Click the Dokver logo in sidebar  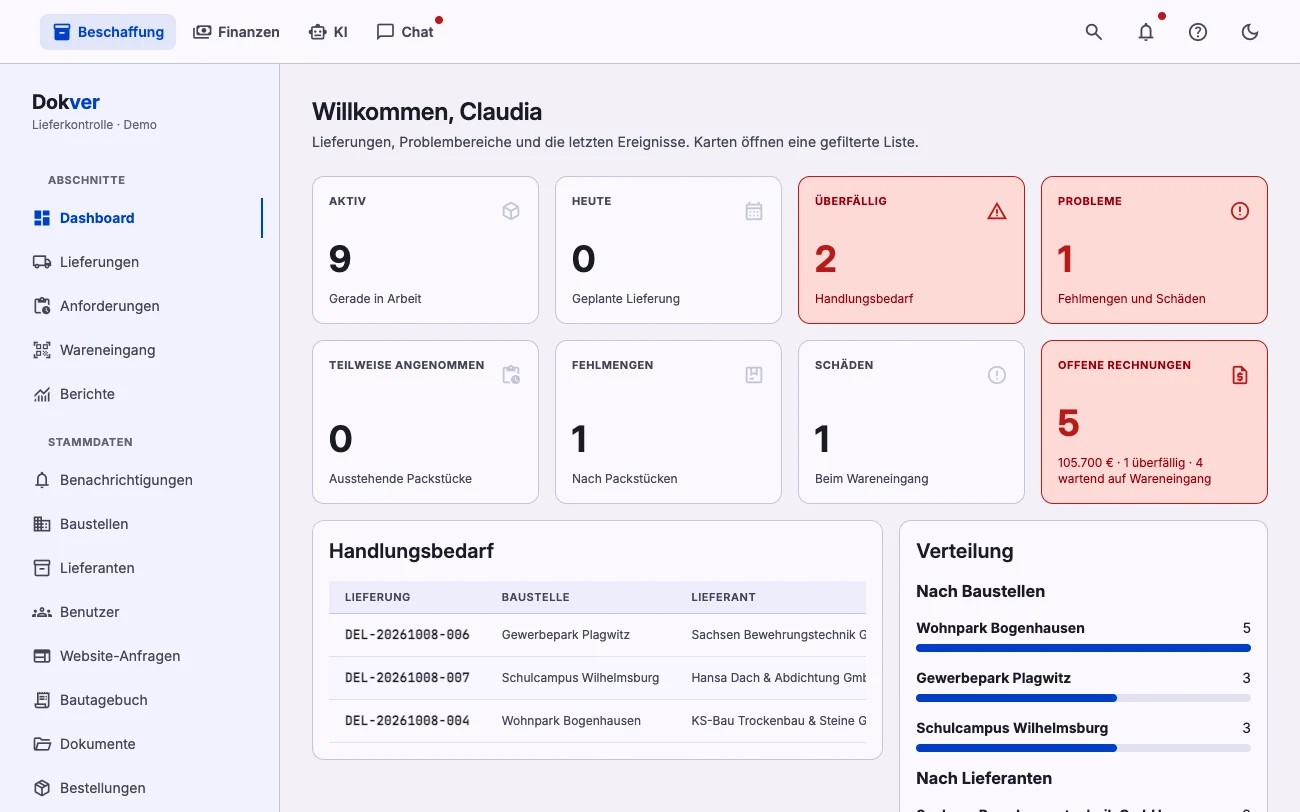coord(66,102)
